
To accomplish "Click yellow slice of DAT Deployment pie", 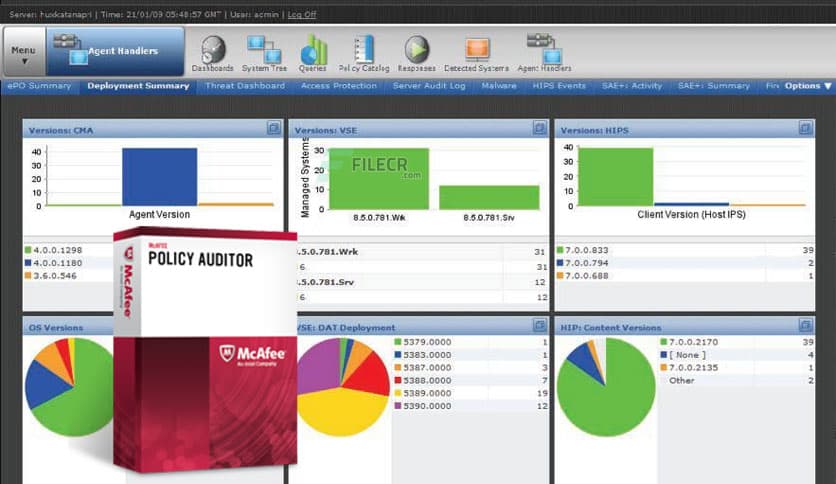I will point(341,413).
